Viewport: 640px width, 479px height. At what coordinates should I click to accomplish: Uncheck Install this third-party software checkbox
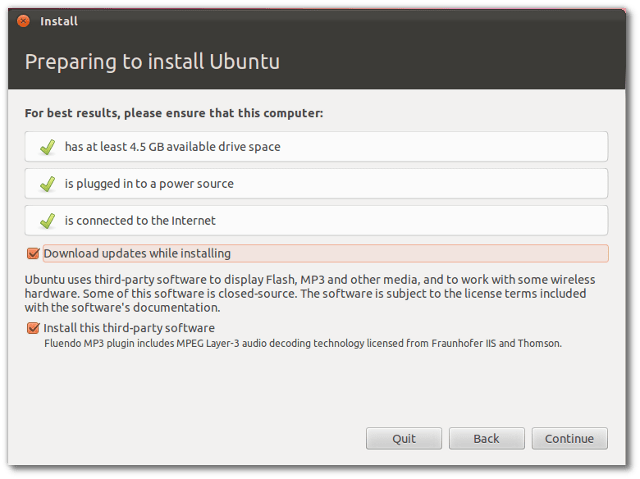(x=33, y=328)
